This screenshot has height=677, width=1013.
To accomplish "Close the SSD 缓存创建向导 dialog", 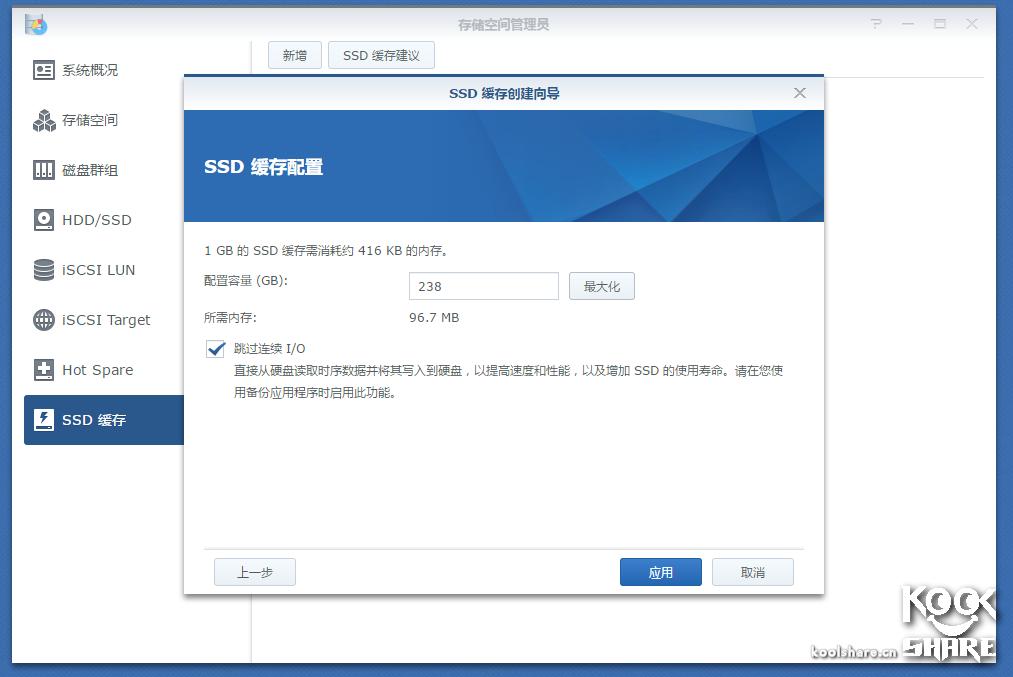I will [x=799, y=92].
